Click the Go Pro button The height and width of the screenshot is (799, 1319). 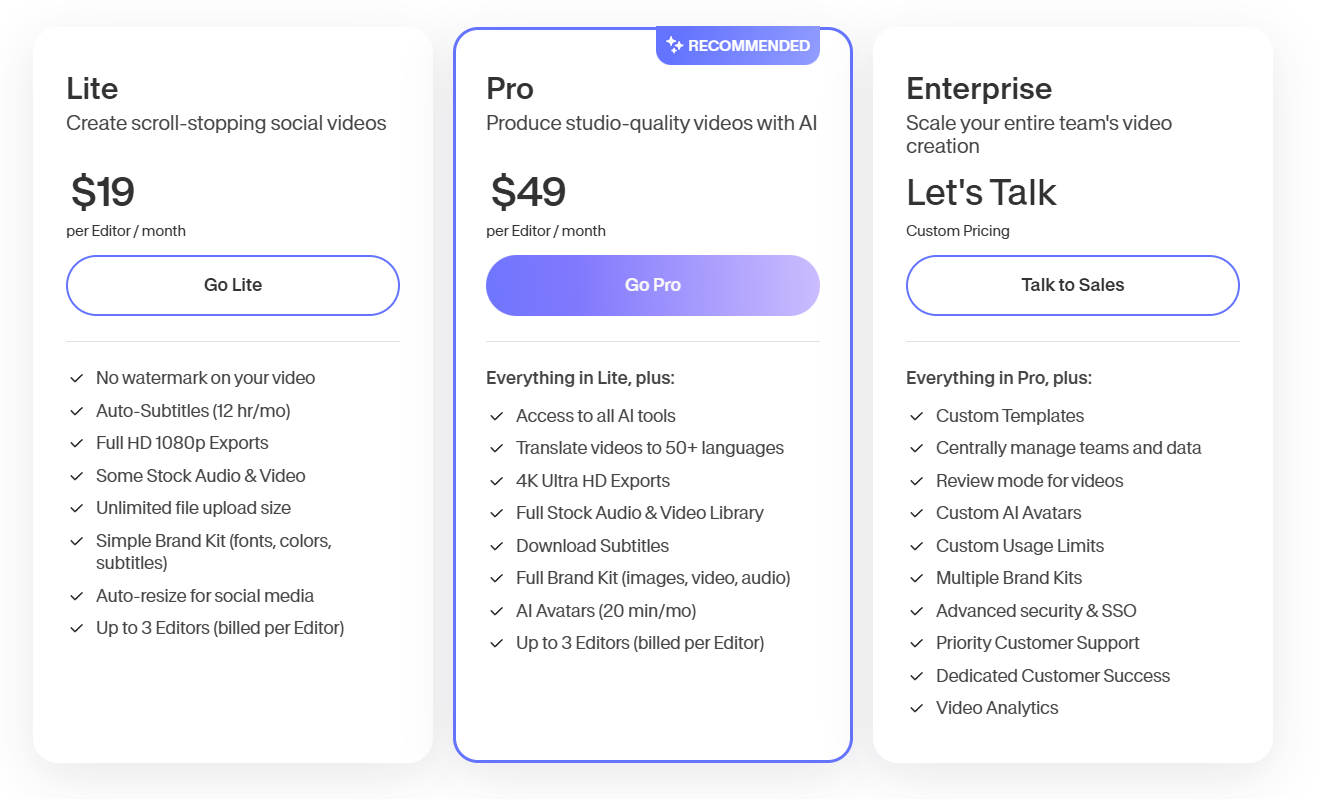pyautogui.click(x=652, y=285)
